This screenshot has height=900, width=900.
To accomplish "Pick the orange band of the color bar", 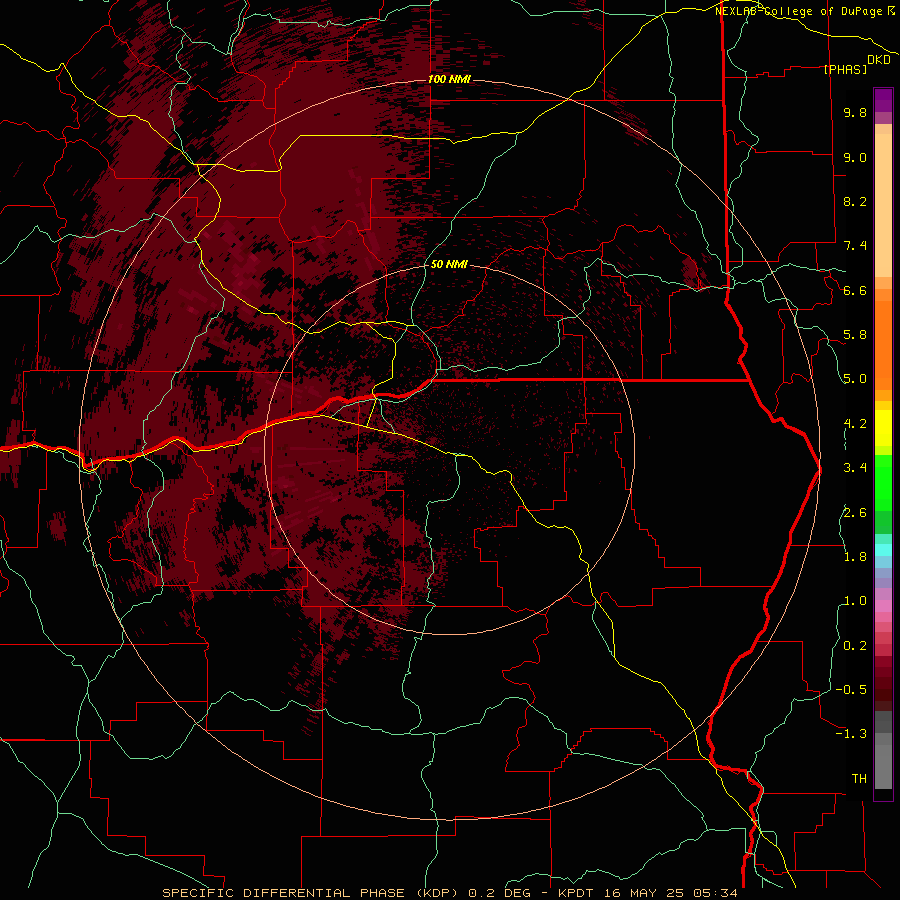I will pyautogui.click(x=883, y=344).
